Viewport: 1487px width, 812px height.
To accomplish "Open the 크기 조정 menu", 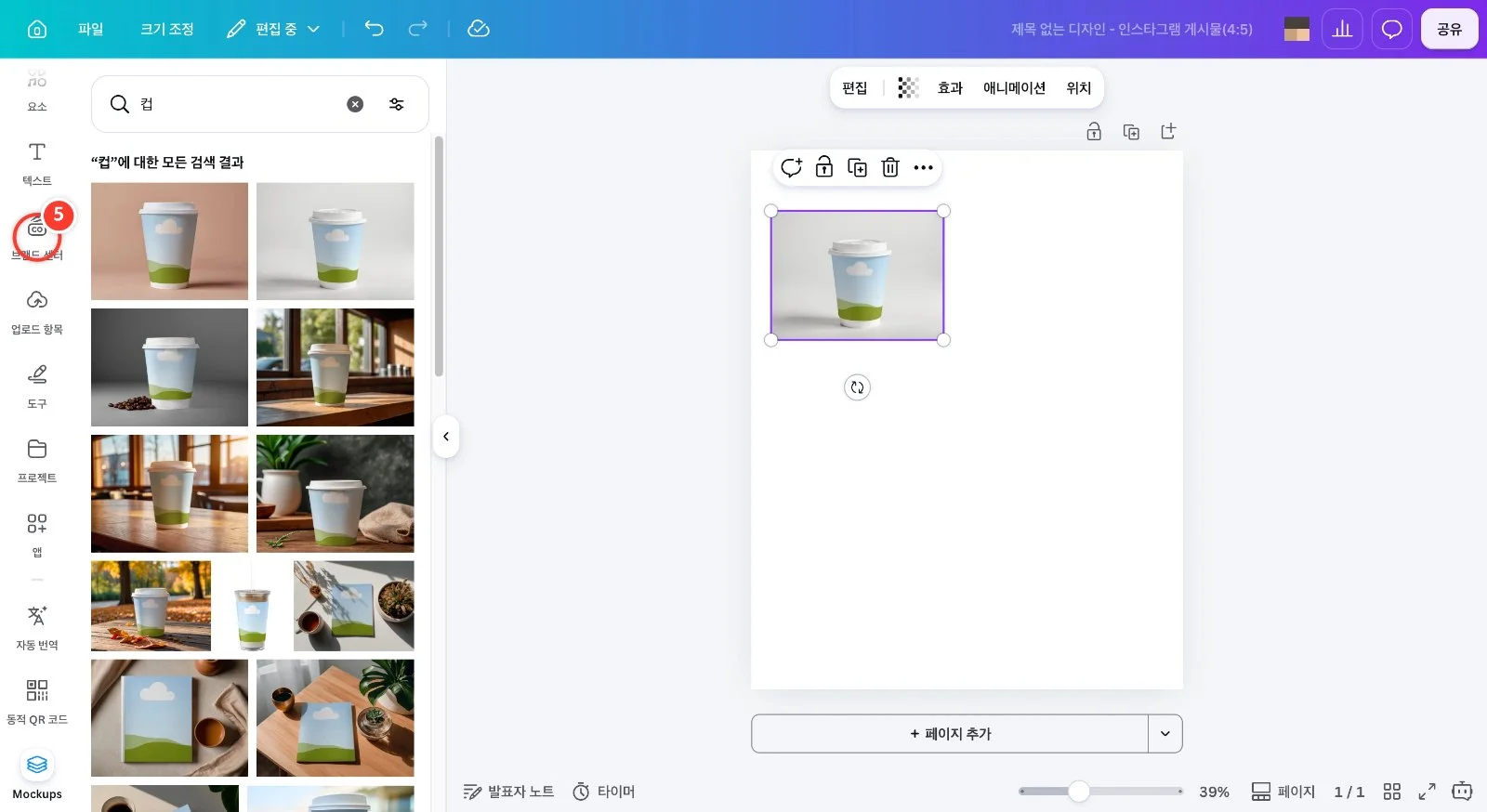I will (x=167, y=29).
